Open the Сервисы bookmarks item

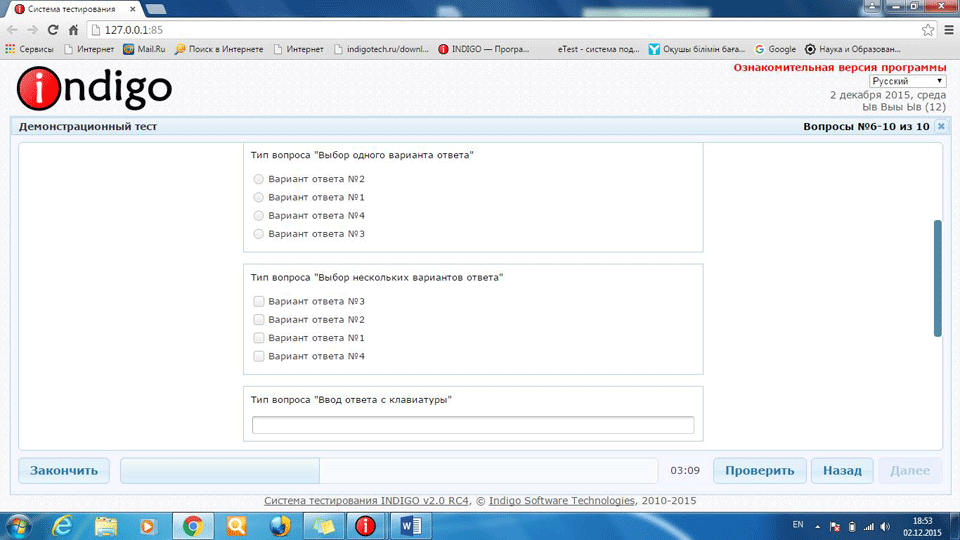point(30,49)
